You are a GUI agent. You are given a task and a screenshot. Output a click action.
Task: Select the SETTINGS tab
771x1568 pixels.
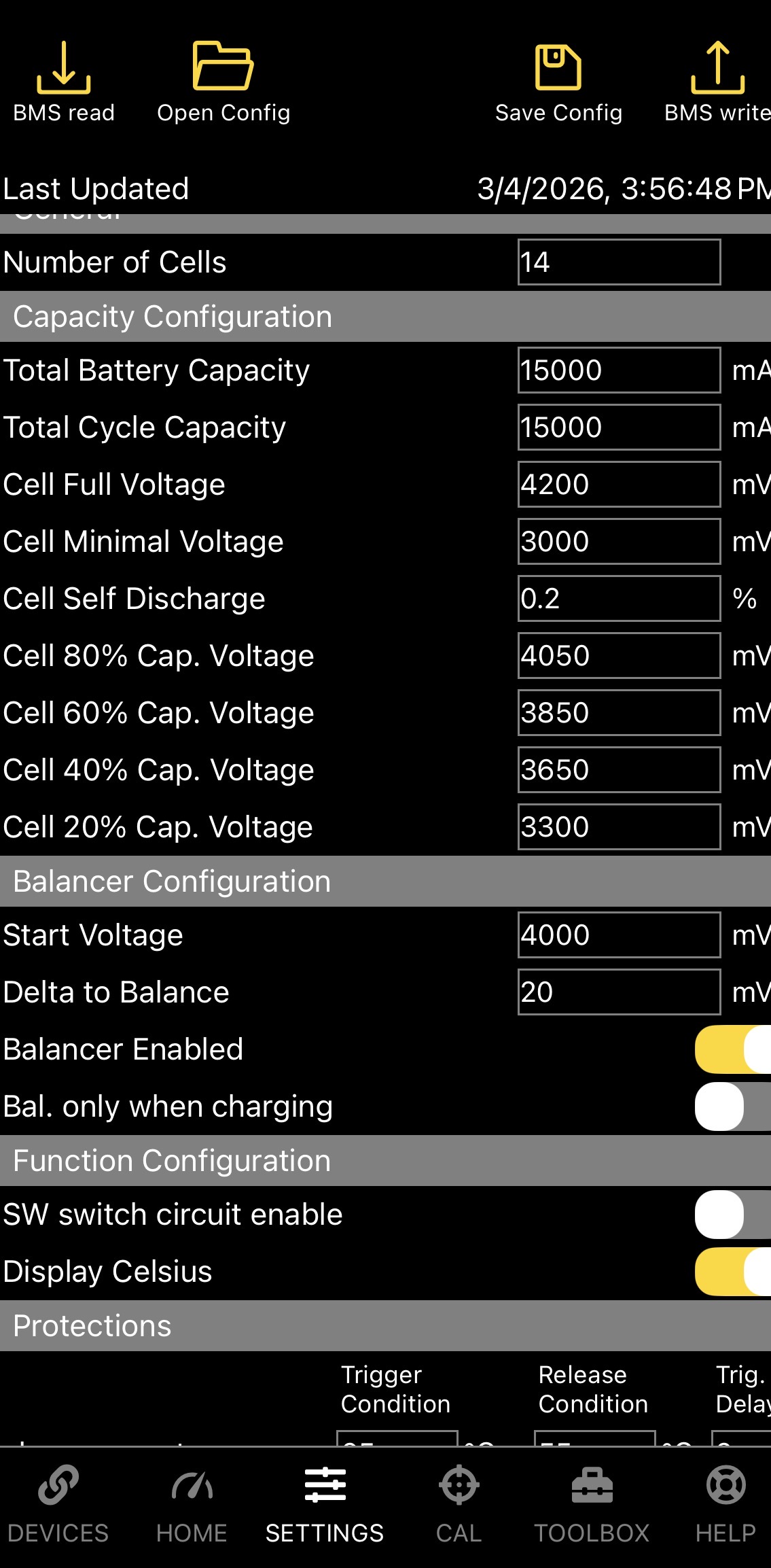point(325,1502)
